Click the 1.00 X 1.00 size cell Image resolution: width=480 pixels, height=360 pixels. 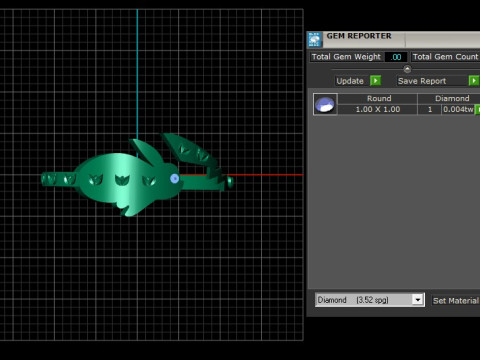pos(378,109)
